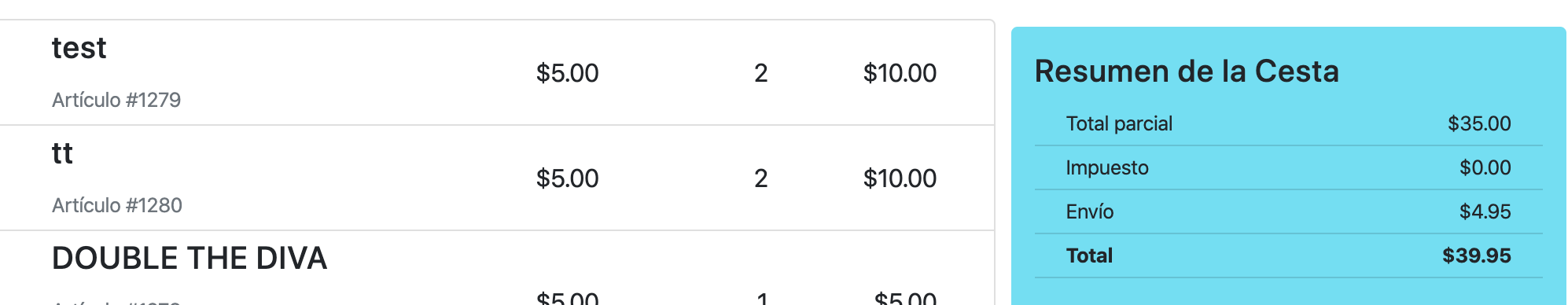Click the tt item's $5.00 price
The width and height of the screenshot is (1568, 305).
(x=567, y=178)
